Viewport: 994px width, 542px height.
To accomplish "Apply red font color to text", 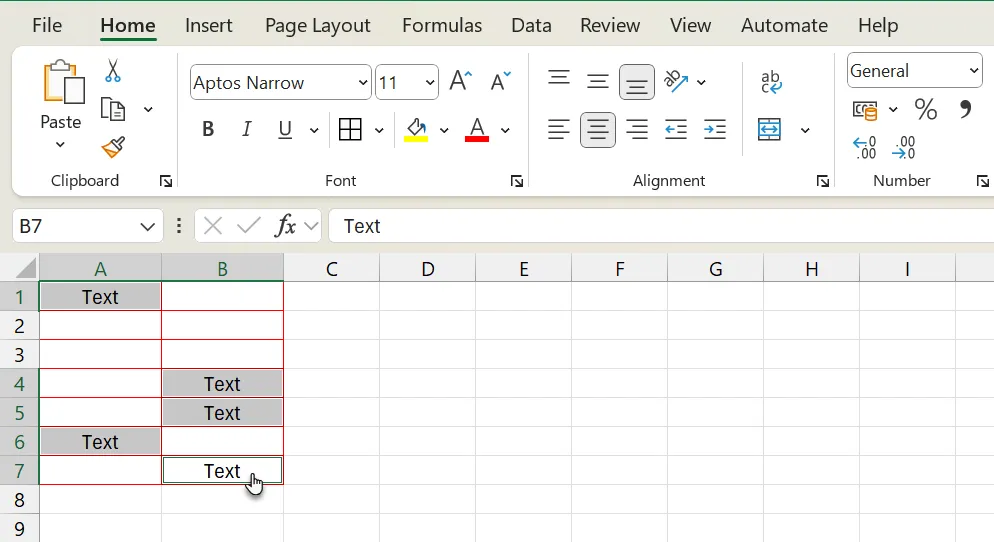I will (477, 130).
